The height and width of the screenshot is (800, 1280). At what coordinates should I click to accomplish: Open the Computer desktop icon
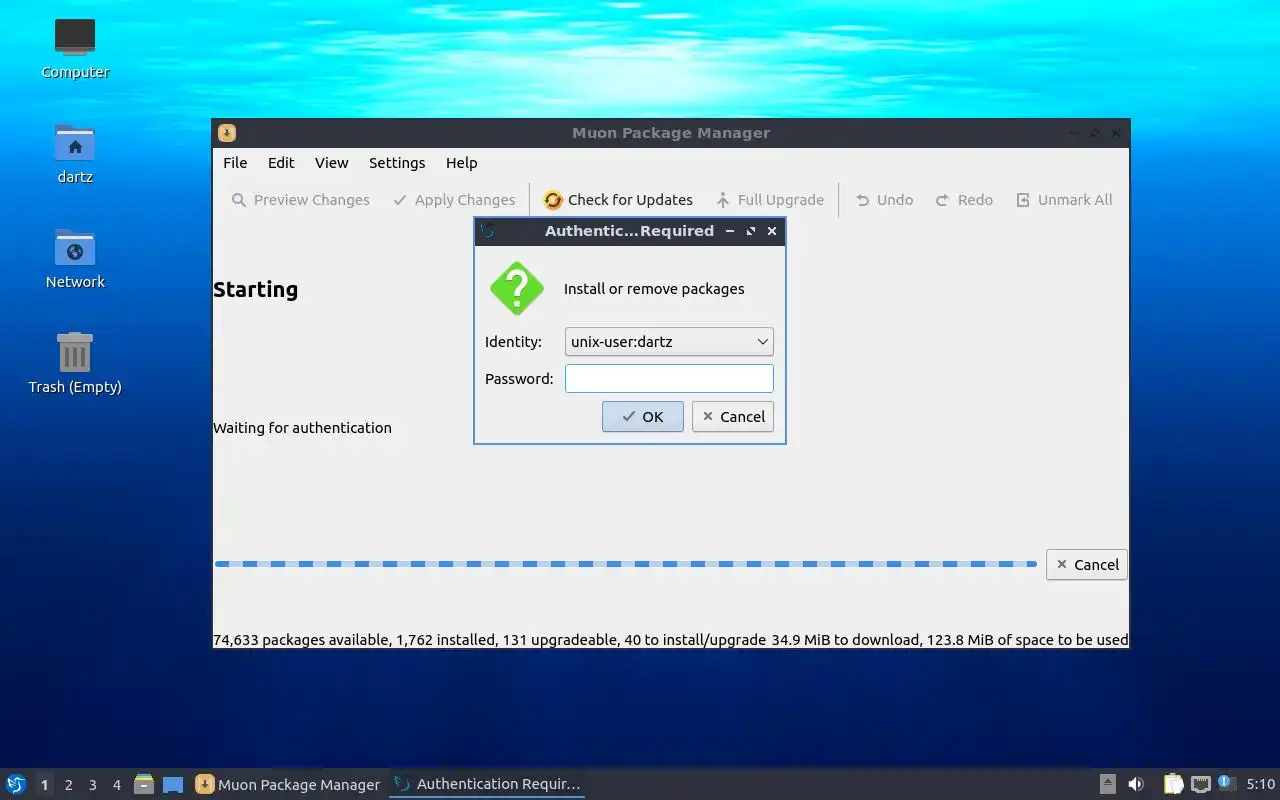tap(75, 49)
